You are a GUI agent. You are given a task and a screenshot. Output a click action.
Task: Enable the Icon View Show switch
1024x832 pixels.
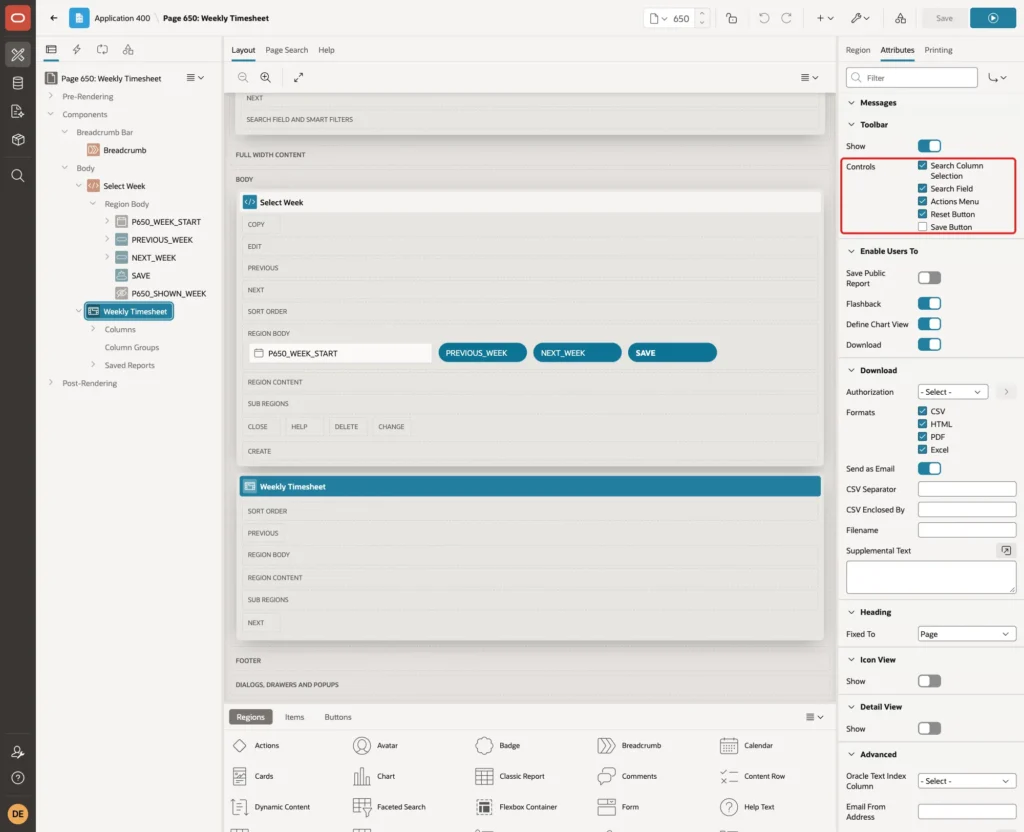pyautogui.click(x=929, y=681)
